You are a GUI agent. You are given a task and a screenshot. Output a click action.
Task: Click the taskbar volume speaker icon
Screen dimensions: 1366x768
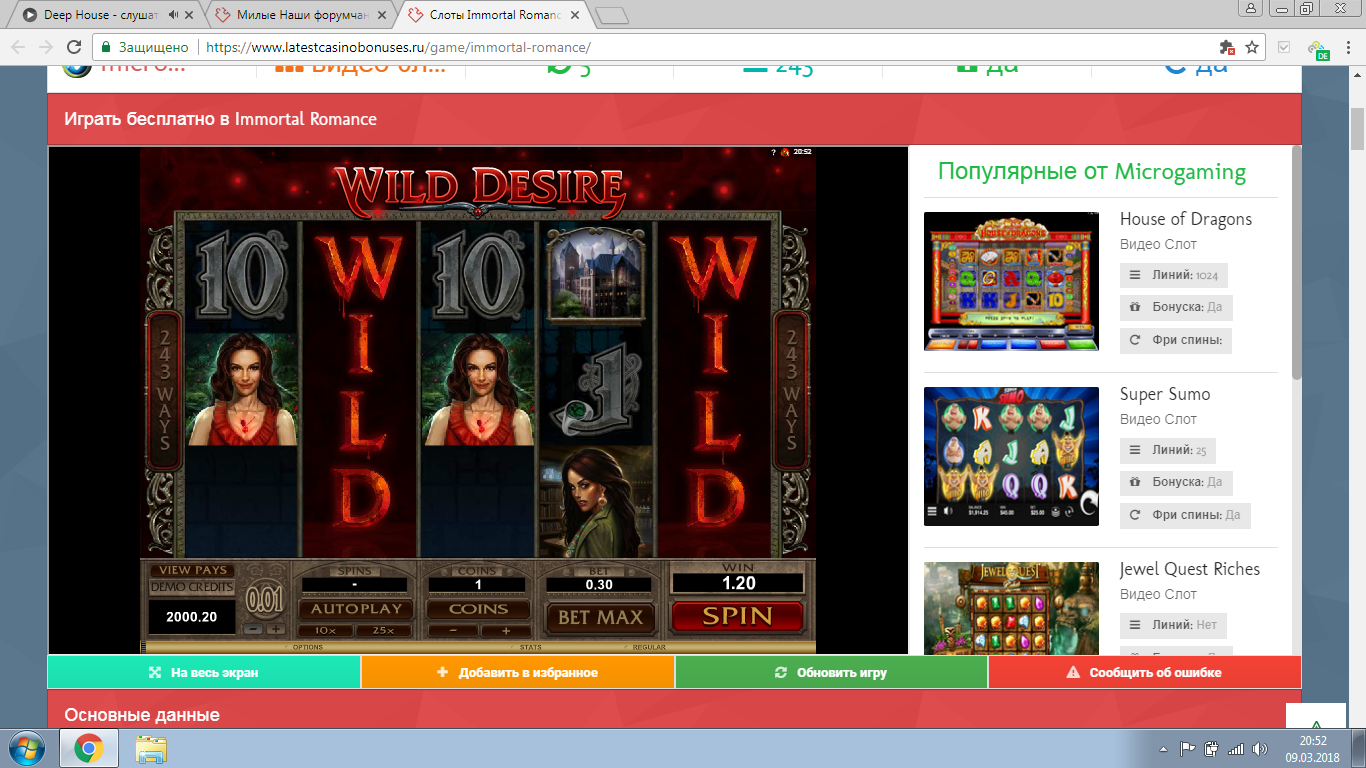pyautogui.click(x=1260, y=748)
